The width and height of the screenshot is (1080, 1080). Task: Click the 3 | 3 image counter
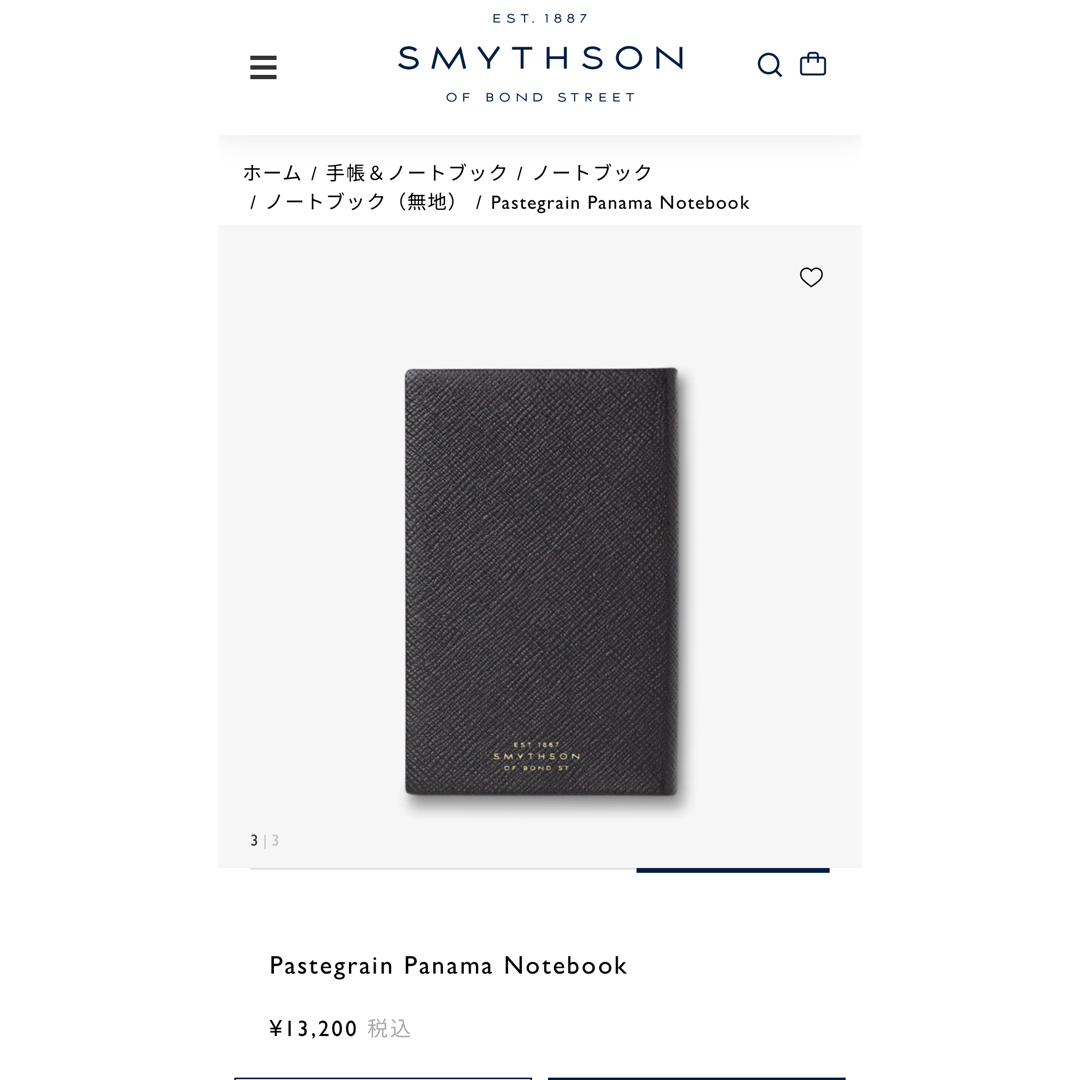[264, 840]
